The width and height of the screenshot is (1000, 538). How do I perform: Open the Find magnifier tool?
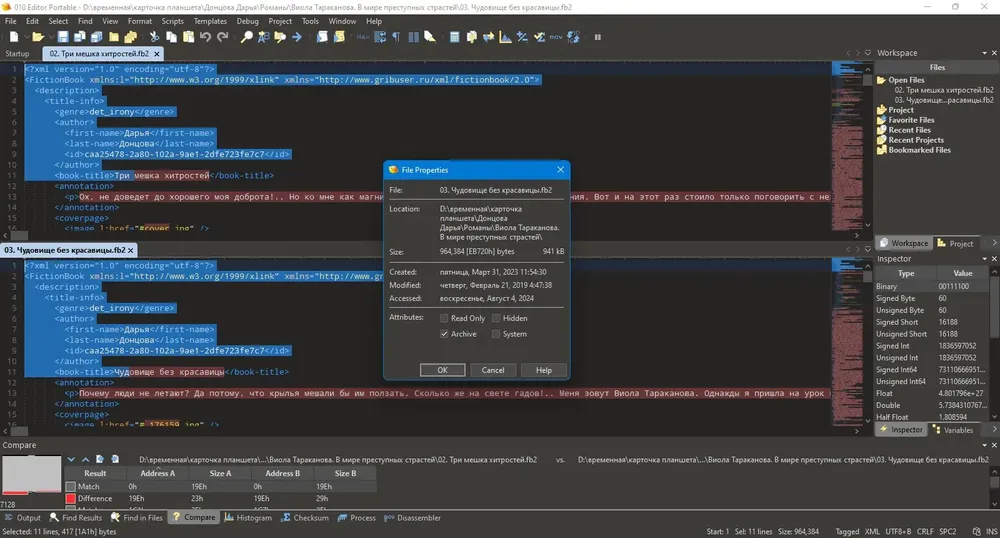point(246,37)
